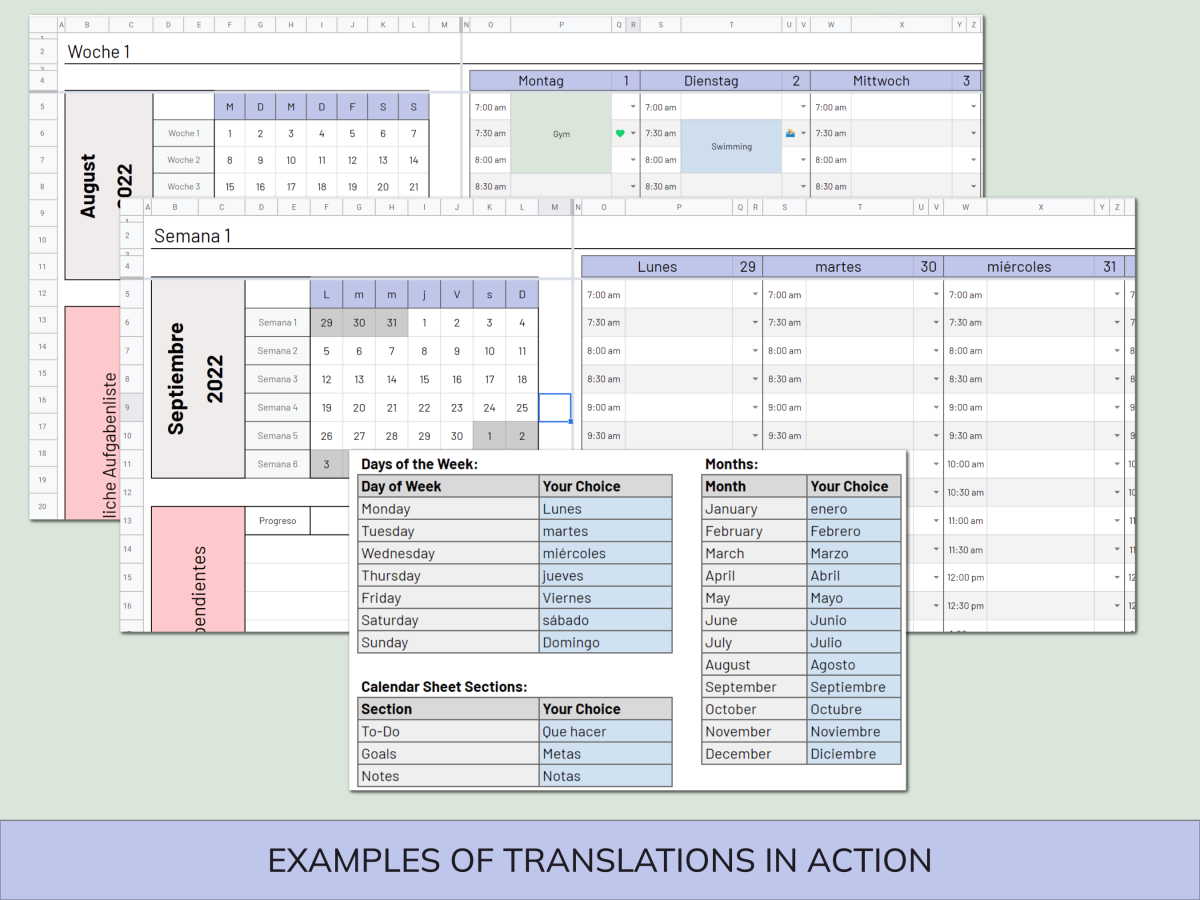Select the 'miércoles' day header in schedule
1200x900 pixels.
(1019, 267)
